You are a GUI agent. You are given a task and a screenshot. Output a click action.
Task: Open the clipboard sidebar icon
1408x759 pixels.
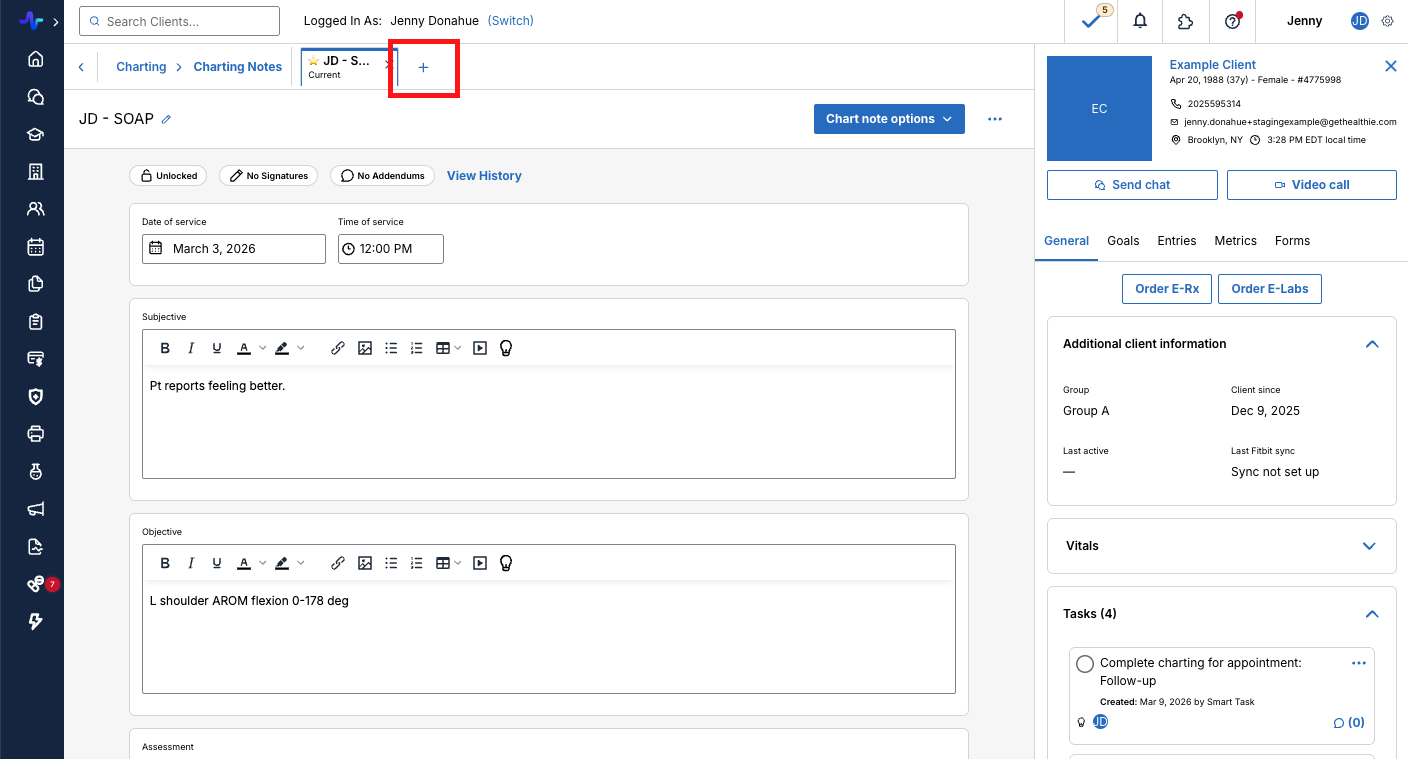pyautogui.click(x=36, y=322)
